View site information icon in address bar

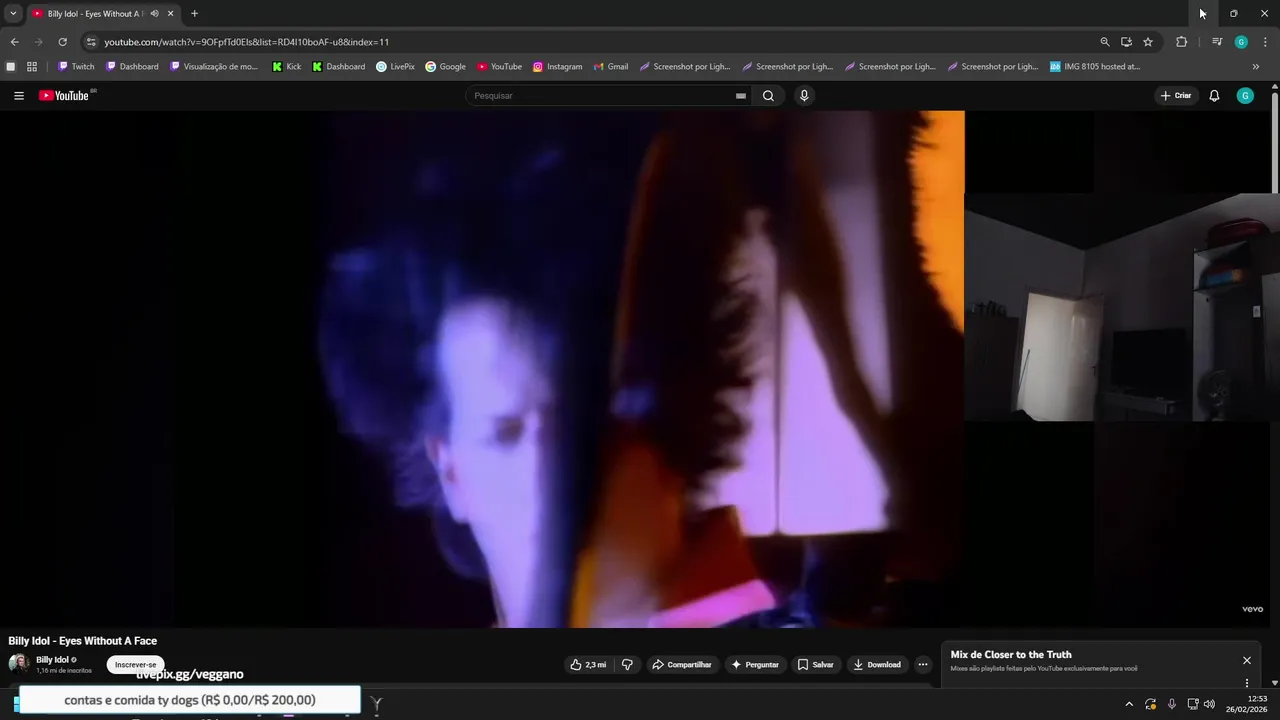click(91, 42)
